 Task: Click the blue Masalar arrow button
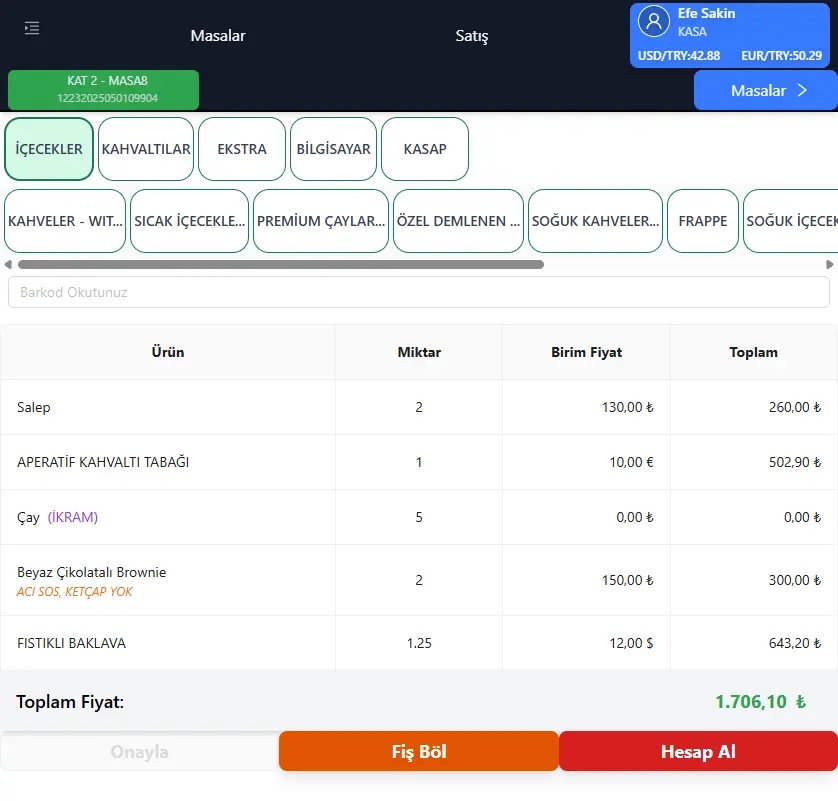[x=765, y=90]
